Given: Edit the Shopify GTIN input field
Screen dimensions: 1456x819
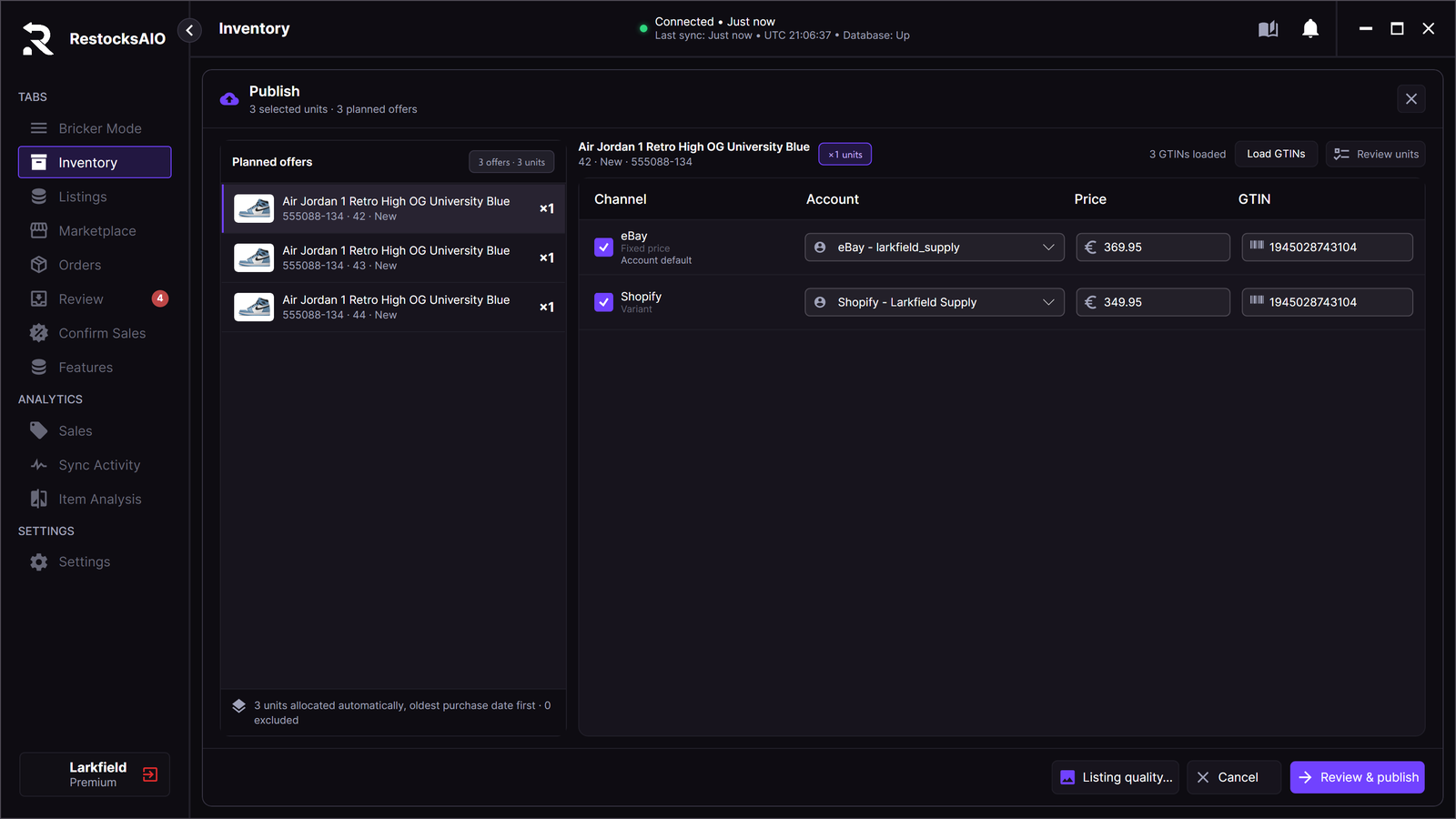Looking at the screenshot, I should (1328, 302).
